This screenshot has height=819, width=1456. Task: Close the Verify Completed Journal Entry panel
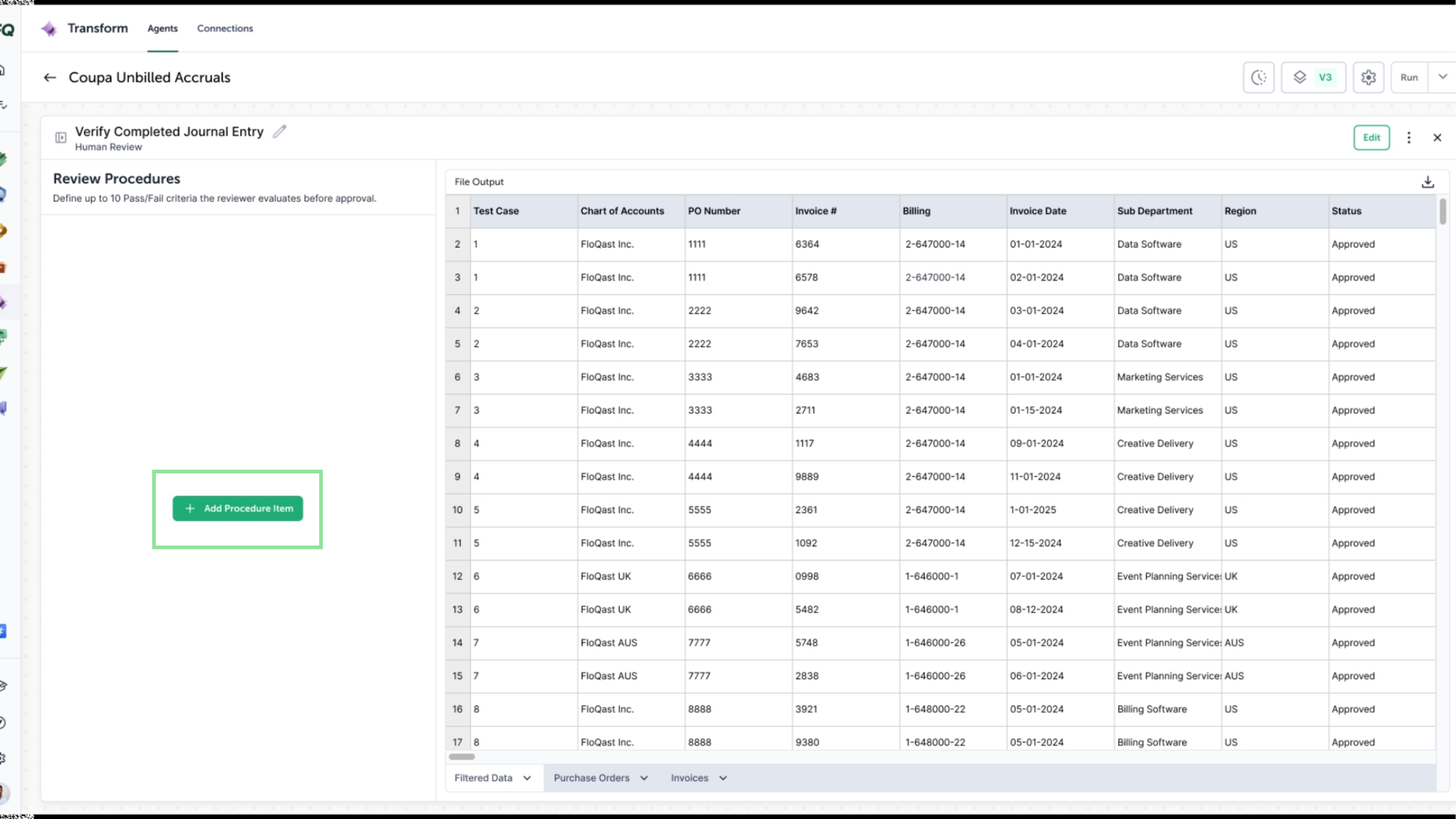pyautogui.click(x=1437, y=138)
